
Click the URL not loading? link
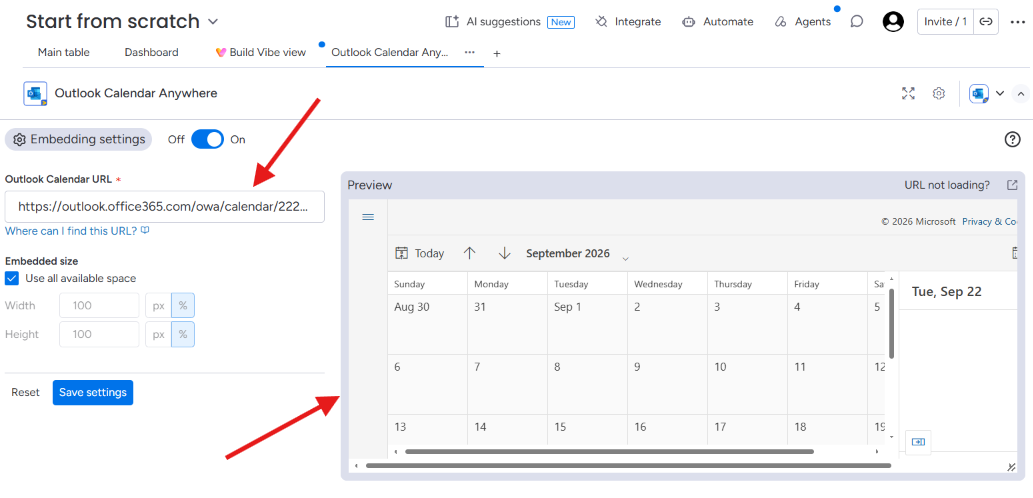pyautogui.click(x=947, y=185)
